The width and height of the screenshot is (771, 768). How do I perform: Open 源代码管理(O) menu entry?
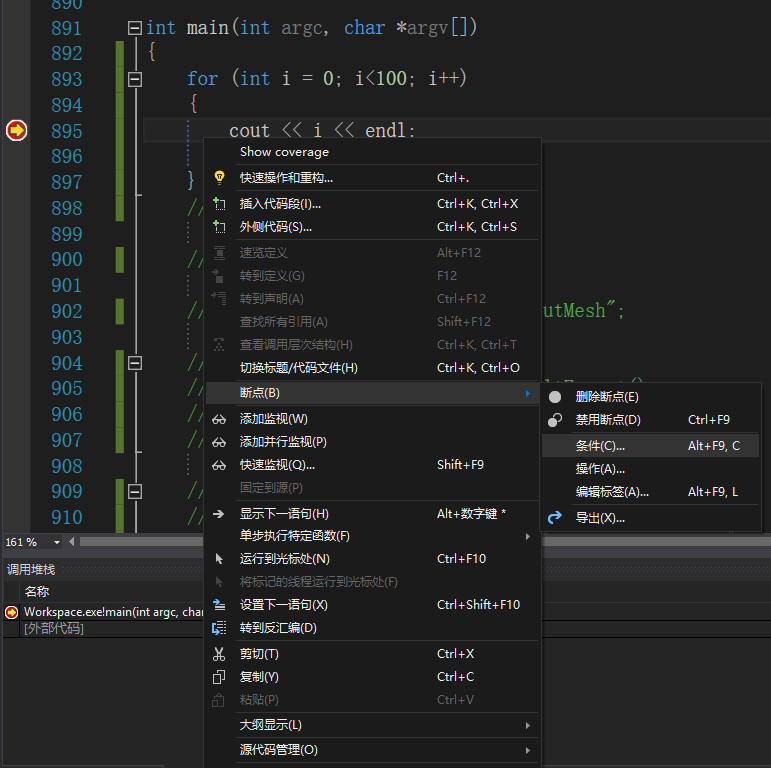click(372, 750)
